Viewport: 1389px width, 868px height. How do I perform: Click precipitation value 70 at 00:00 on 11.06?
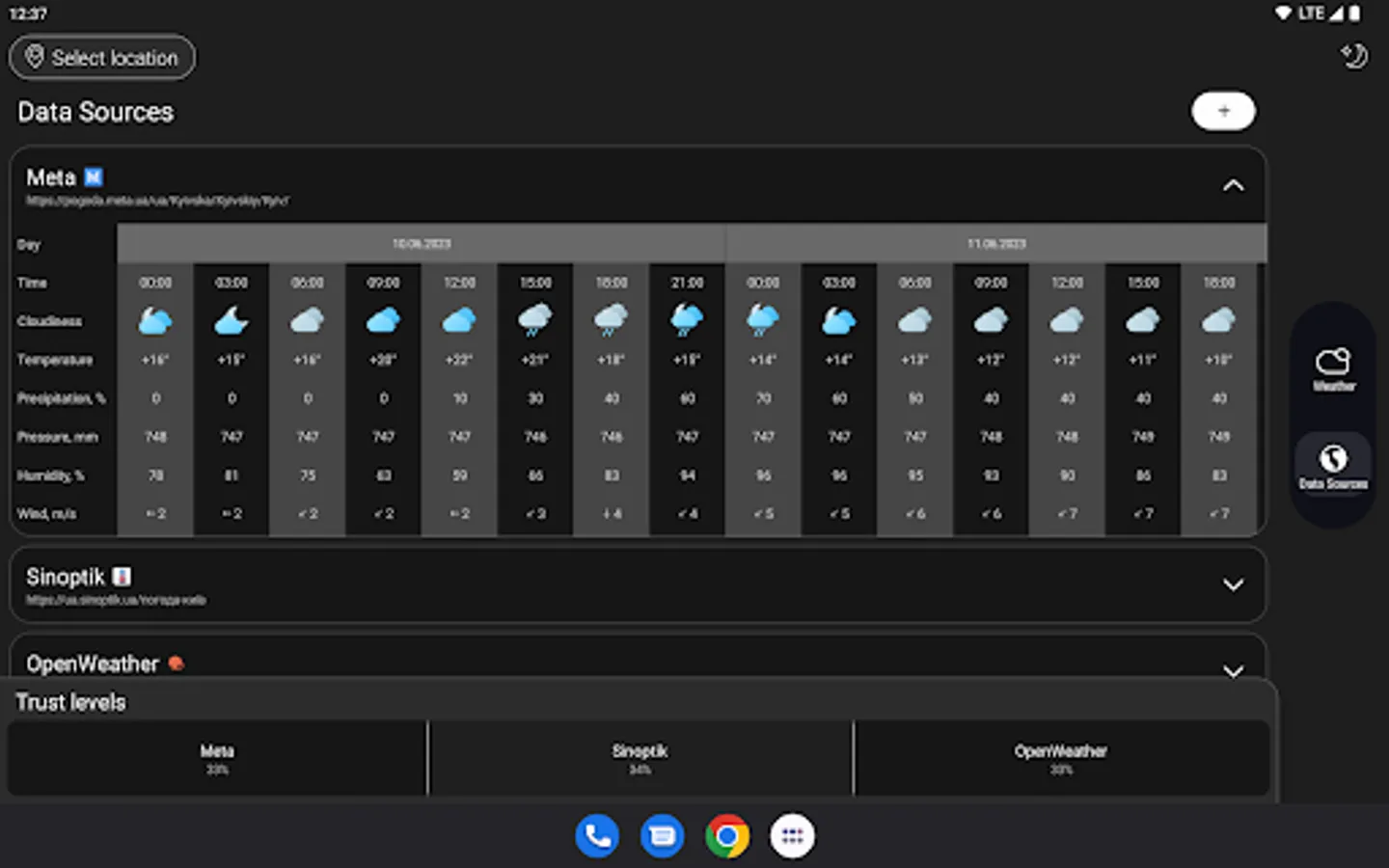click(x=763, y=398)
